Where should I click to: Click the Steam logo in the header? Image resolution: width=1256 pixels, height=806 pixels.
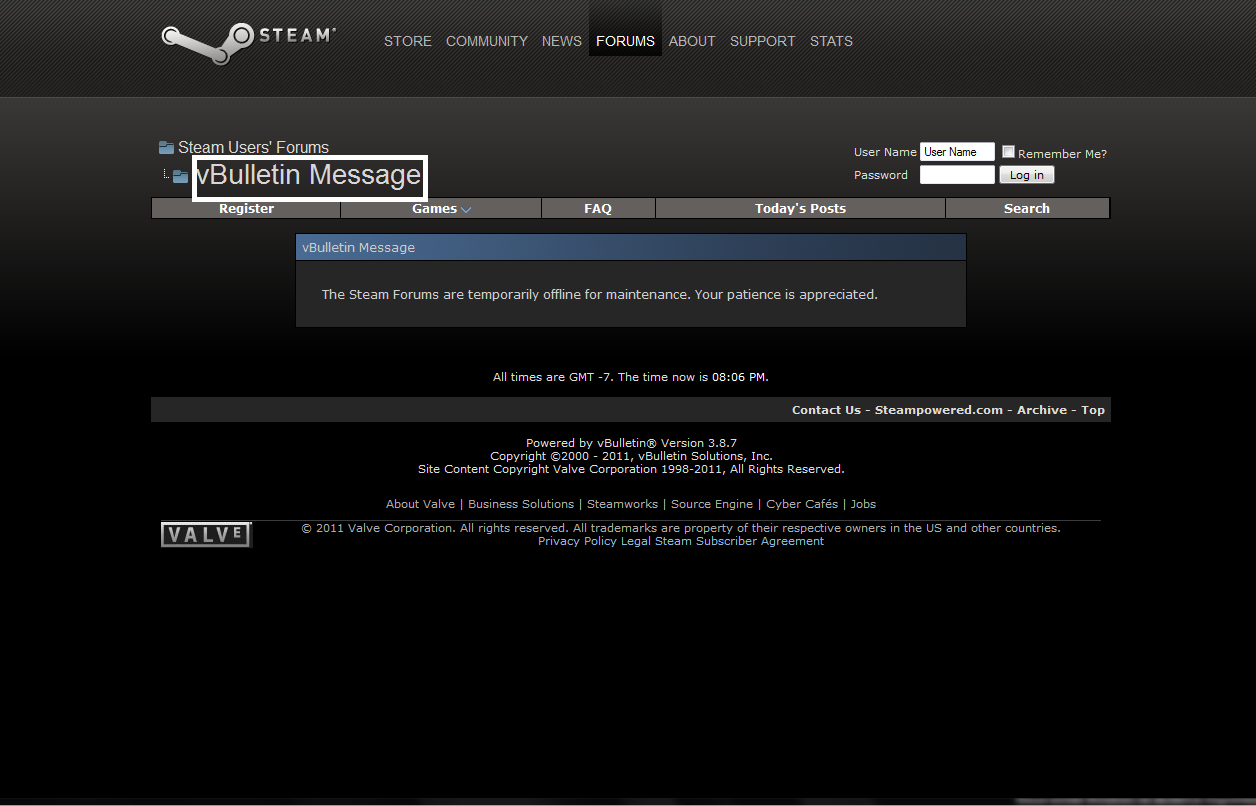coord(248,43)
